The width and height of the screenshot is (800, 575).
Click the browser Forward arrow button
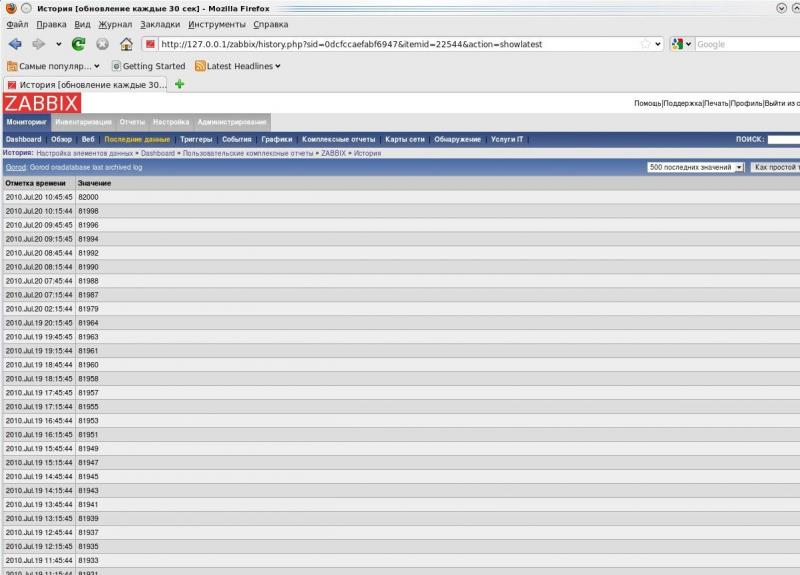point(38,44)
